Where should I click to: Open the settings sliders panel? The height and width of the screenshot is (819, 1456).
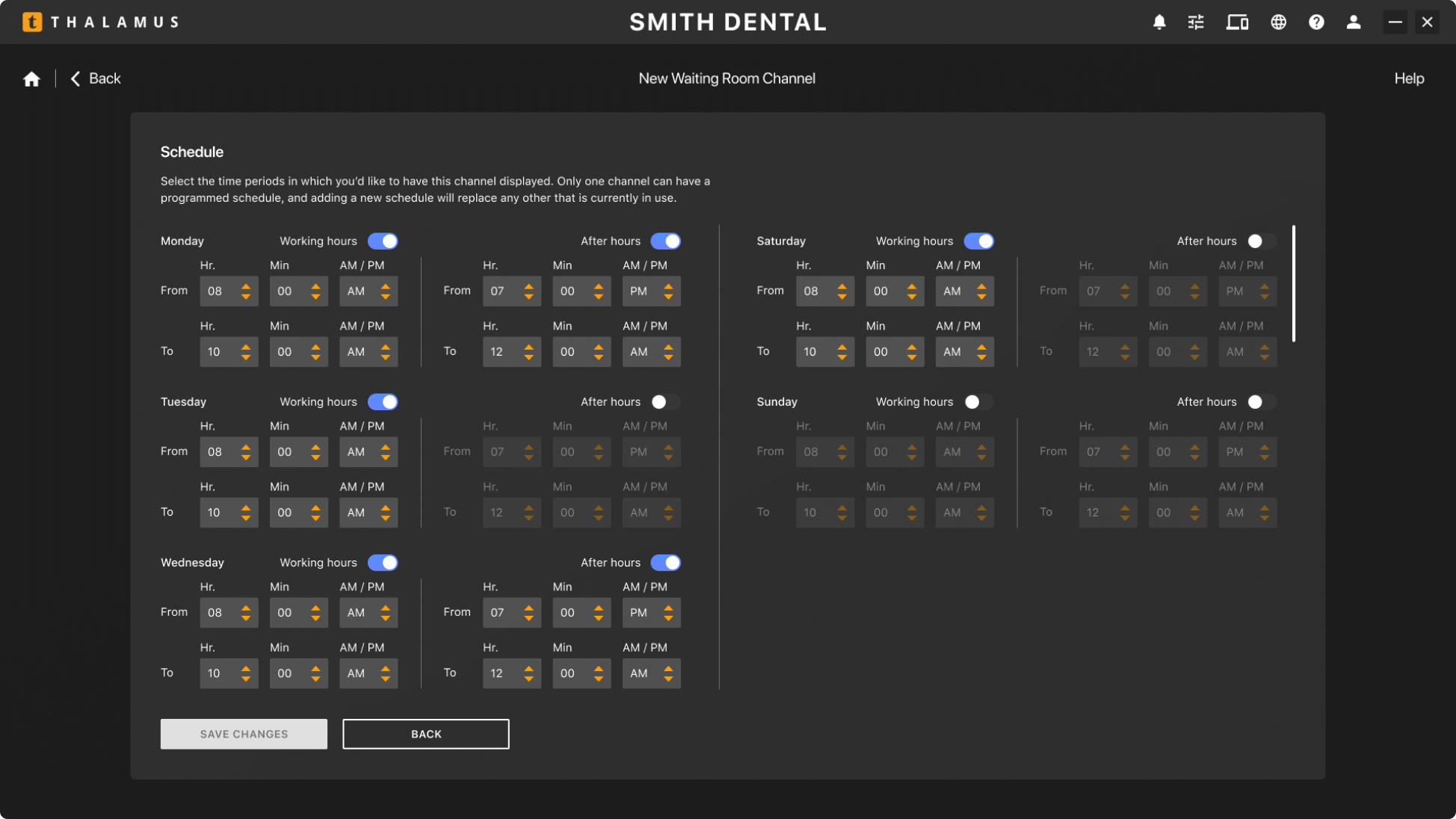coord(1196,22)
